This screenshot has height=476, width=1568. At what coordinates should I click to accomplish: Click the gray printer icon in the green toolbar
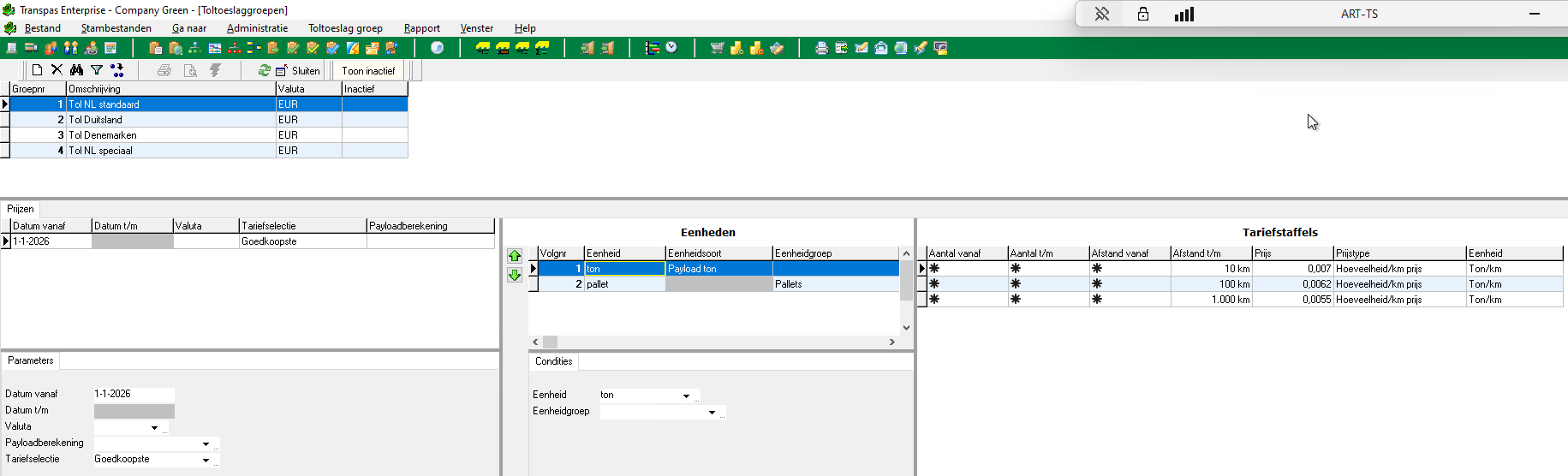[x=822, y=48]
